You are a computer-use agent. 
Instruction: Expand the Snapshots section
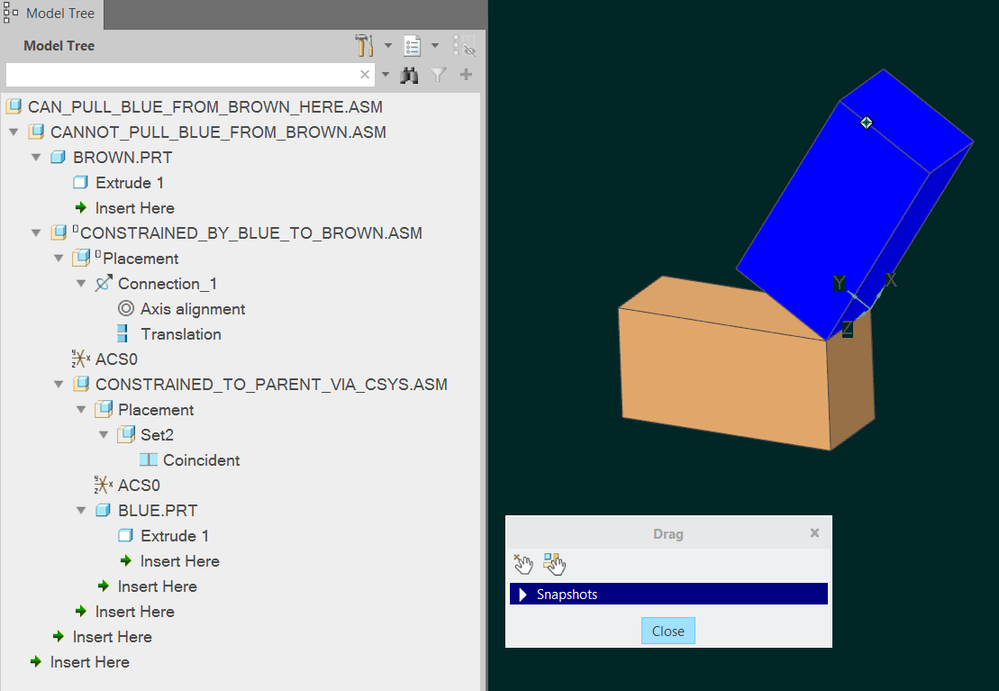(522, 594)
